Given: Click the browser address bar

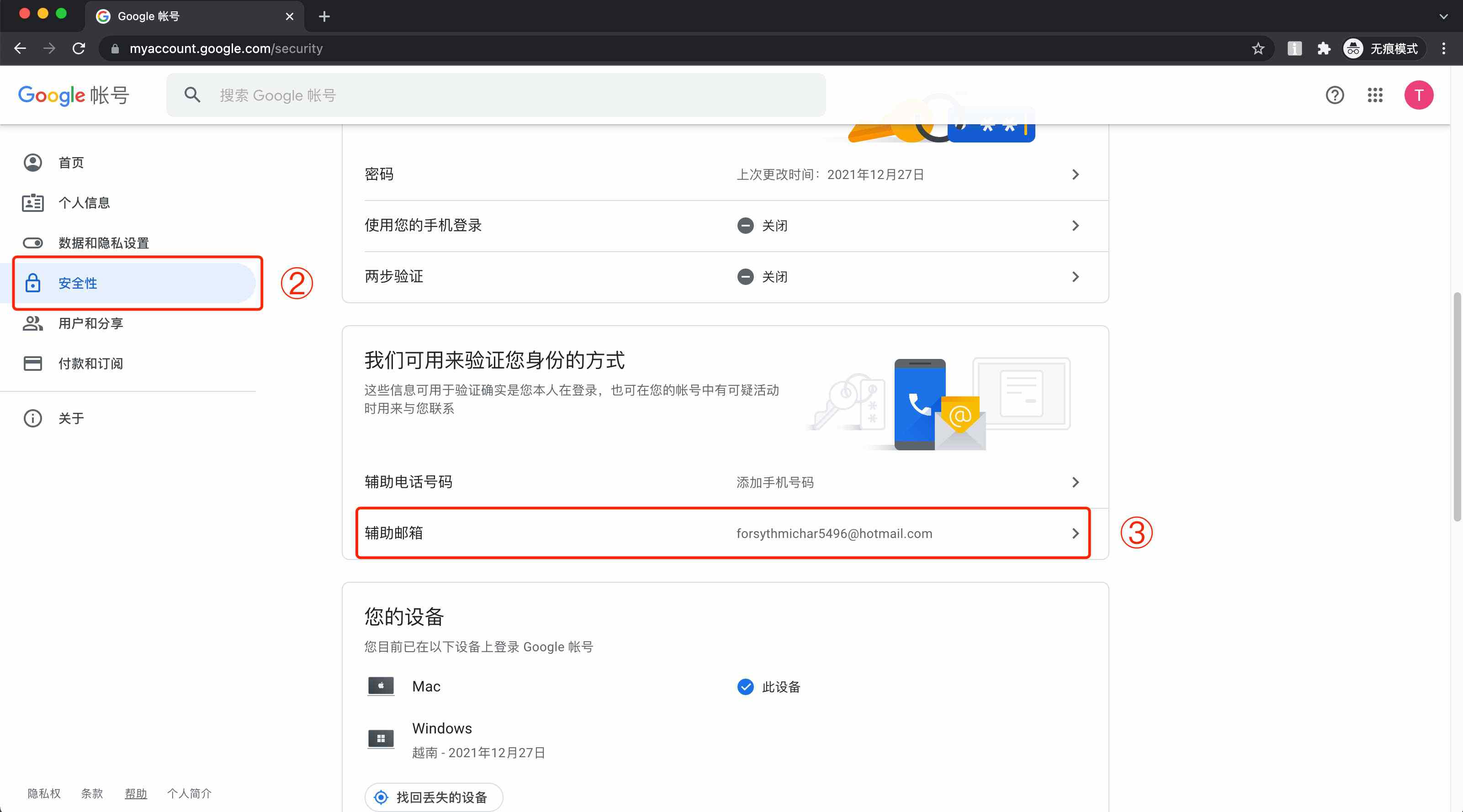Looking at the screenshot, I should tap(398, 48).
